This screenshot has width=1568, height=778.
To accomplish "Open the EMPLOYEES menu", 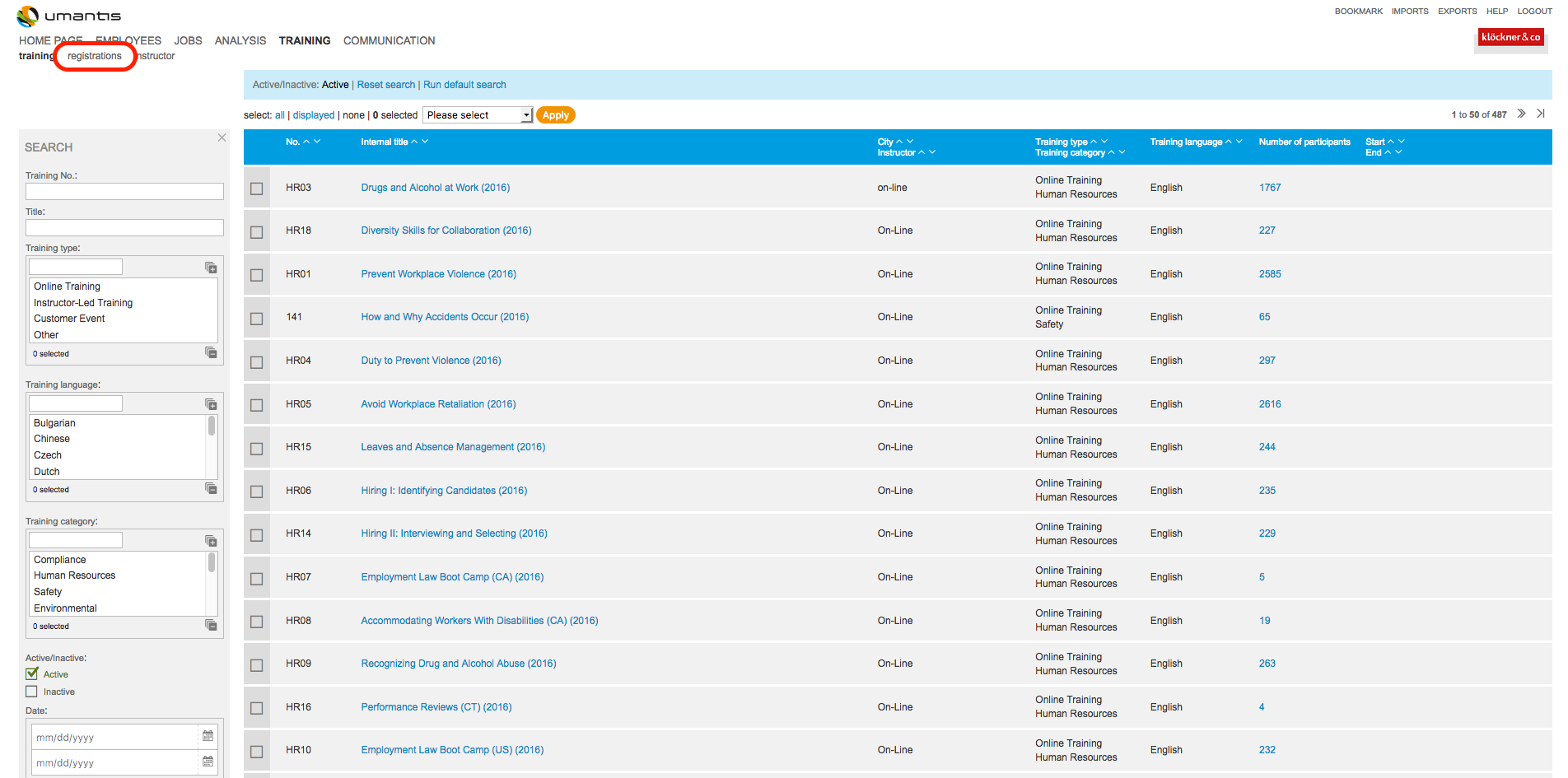I will [128, 40].
